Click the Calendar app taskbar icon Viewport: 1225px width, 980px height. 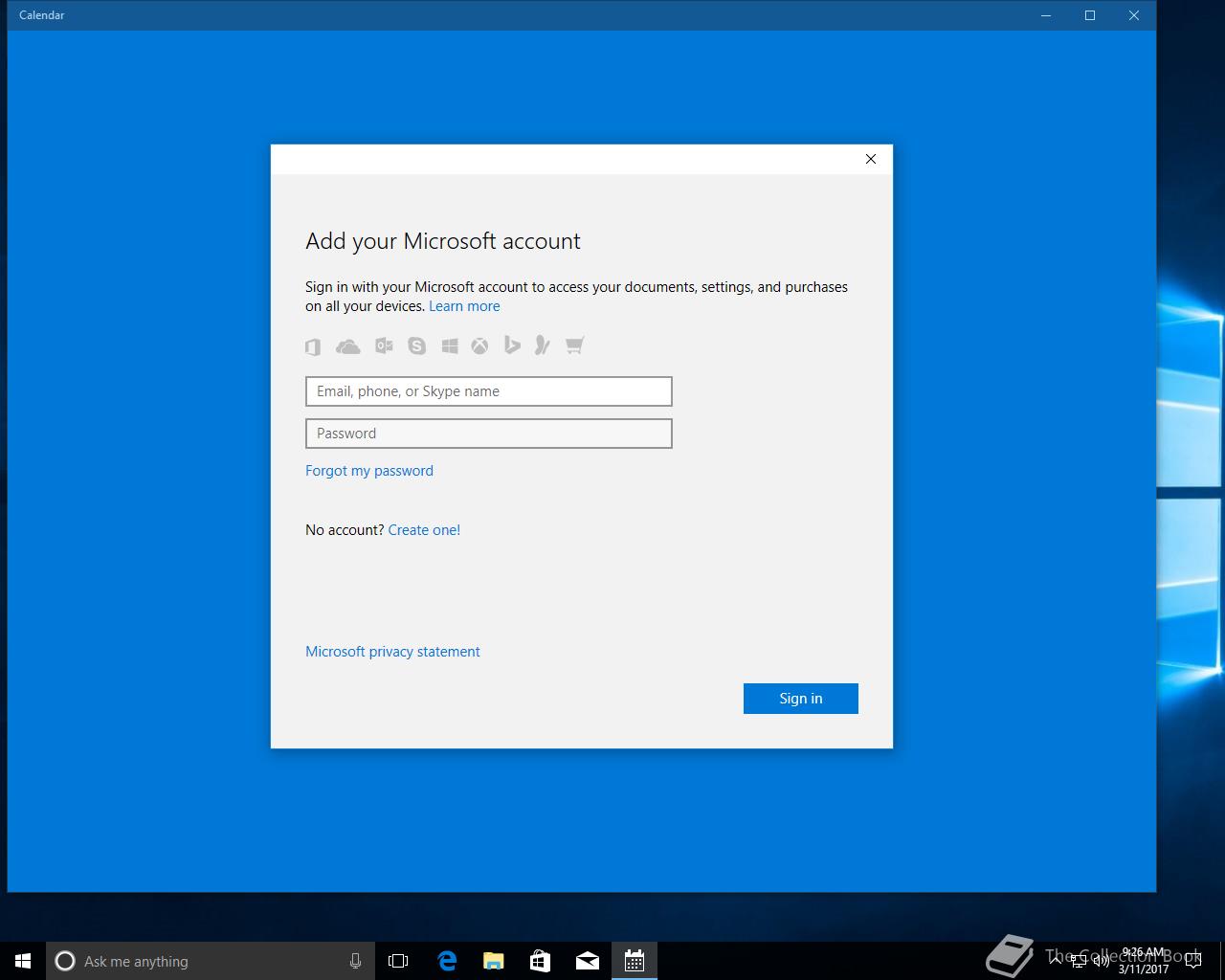point(634,961)
